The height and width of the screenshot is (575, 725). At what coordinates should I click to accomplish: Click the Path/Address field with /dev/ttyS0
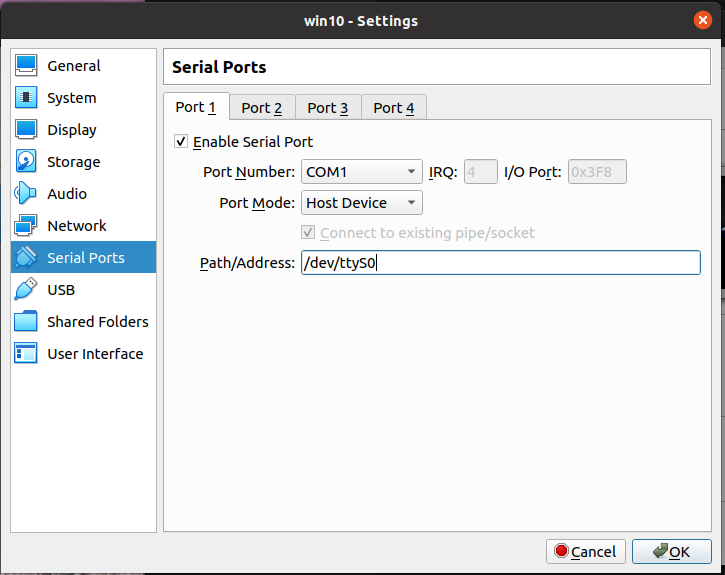(x=501, y=263)
